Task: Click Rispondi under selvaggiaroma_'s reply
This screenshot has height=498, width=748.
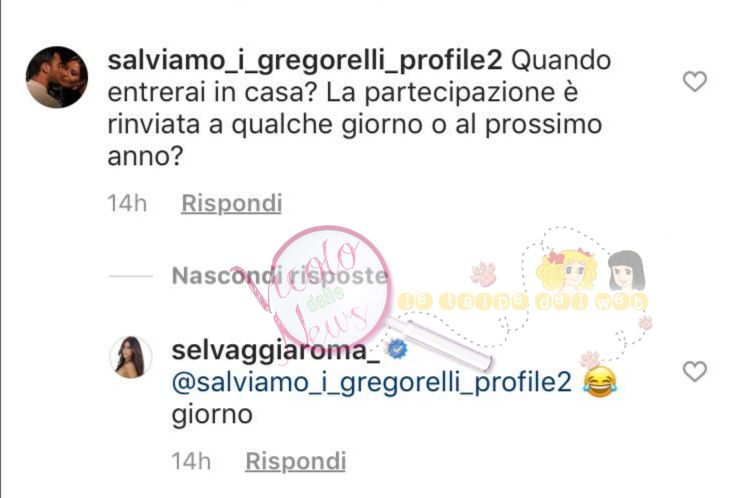Action: click(x=296, y=461)
